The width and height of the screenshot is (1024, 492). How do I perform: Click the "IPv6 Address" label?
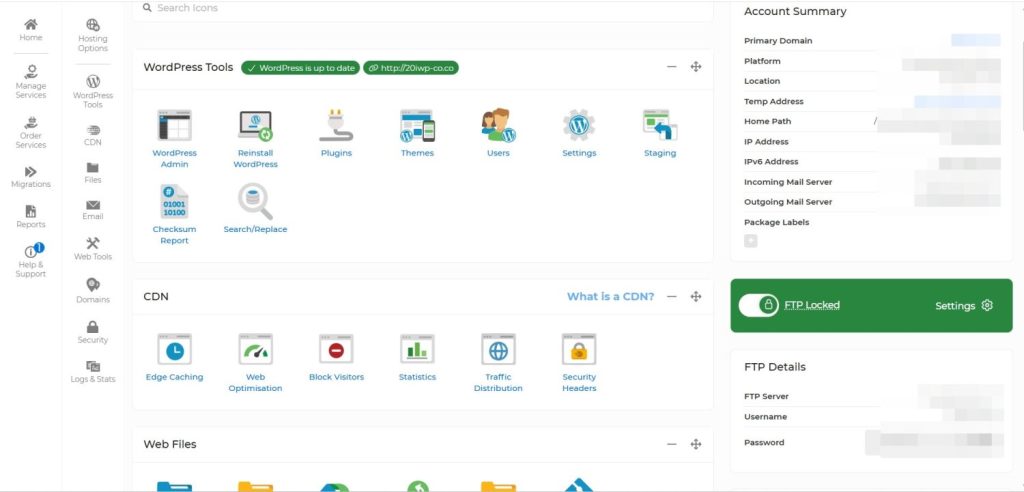click(x=771, y=161)
